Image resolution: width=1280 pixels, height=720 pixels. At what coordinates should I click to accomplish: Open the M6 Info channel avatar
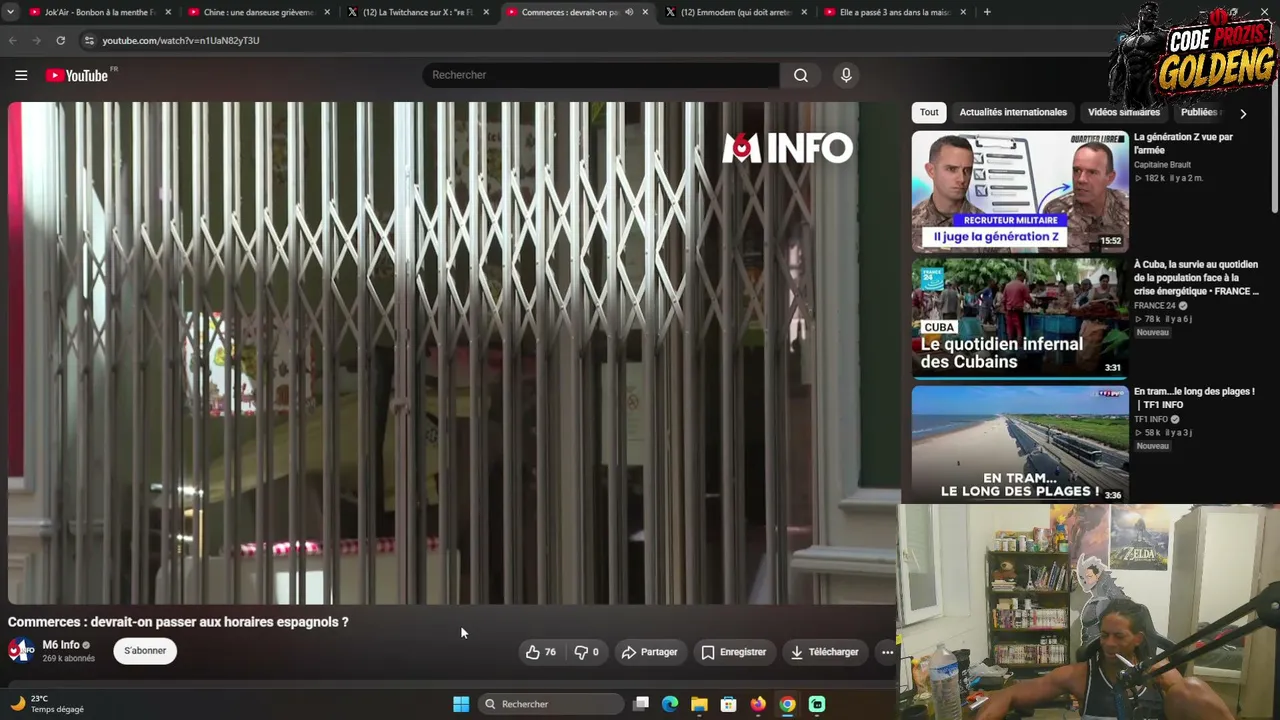pyautogui.click(x=21, y=650)
